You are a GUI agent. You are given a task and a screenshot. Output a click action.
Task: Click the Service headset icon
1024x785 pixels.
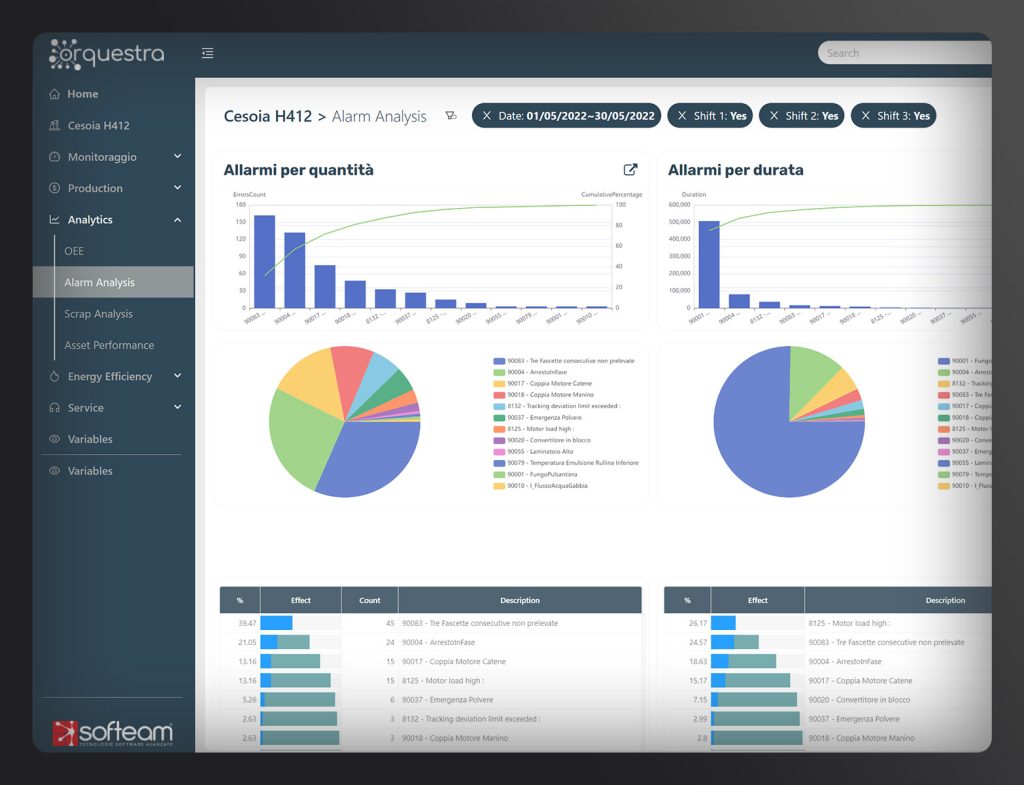(x=55, y=408)
